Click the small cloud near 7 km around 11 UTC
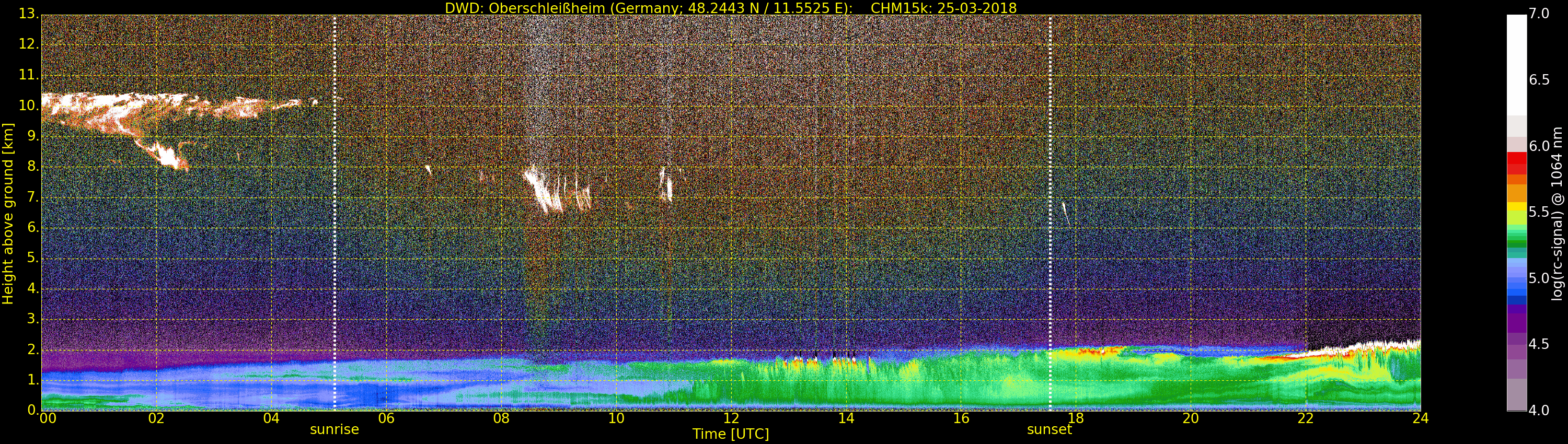Image resolution: width=1568 pixels, height=444 pixels. pos(666,184)
